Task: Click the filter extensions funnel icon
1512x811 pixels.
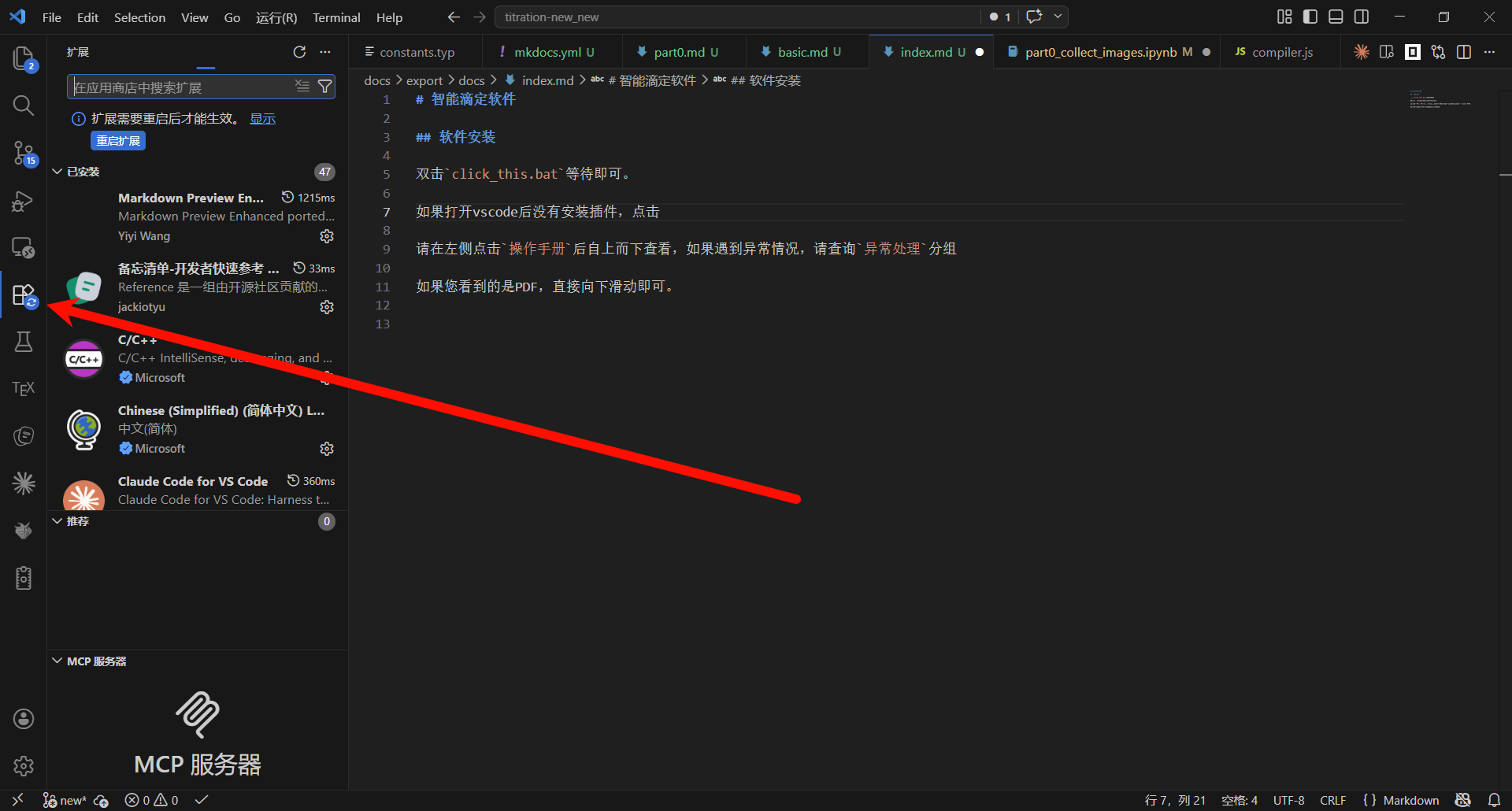Action: coord(324,87)
